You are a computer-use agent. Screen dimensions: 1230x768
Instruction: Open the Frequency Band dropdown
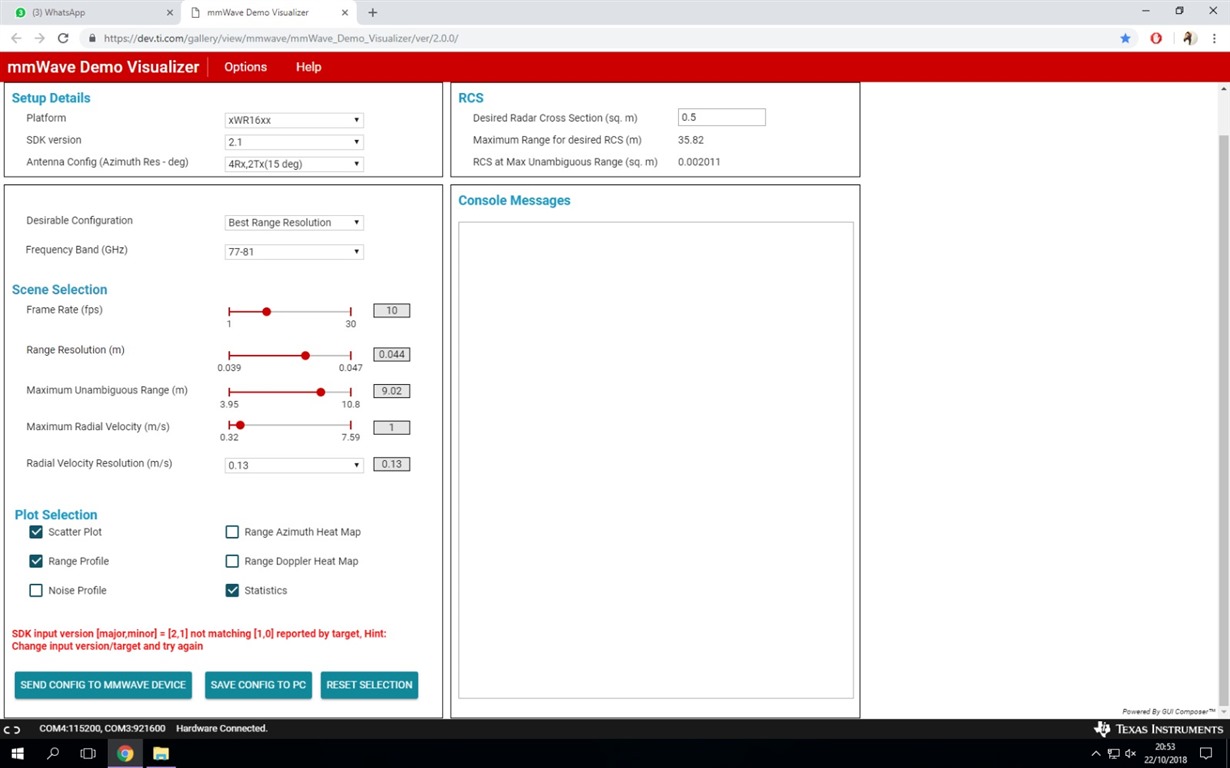click(294, 251)
